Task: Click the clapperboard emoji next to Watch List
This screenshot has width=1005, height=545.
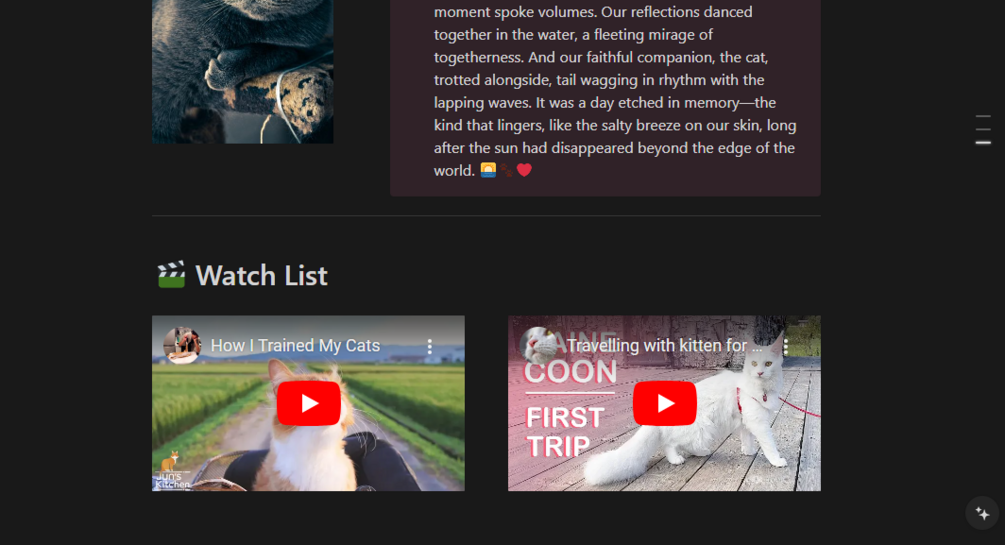Action: click(171, 274)
